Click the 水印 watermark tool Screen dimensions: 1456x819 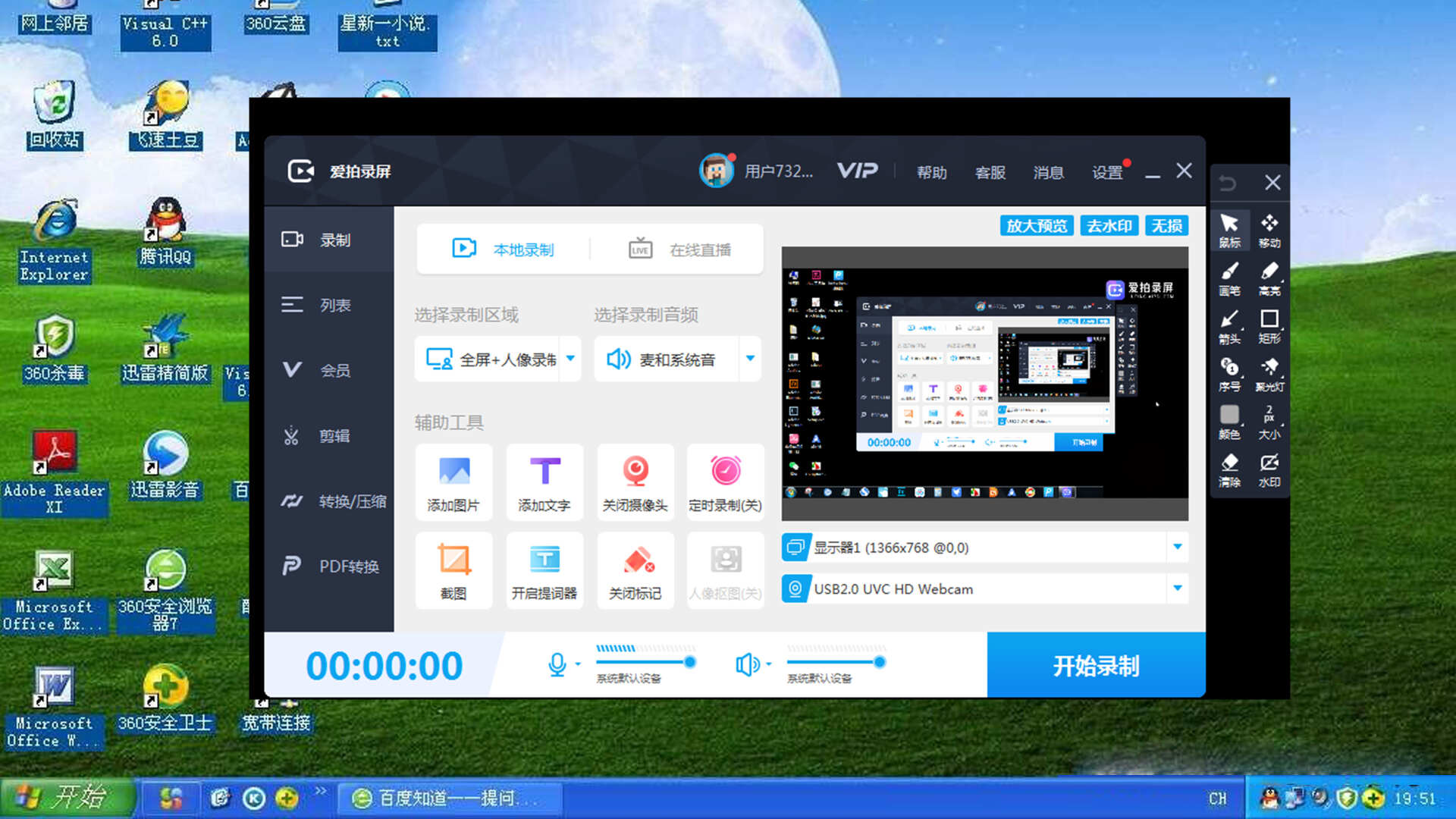[x=1269, y=470]
